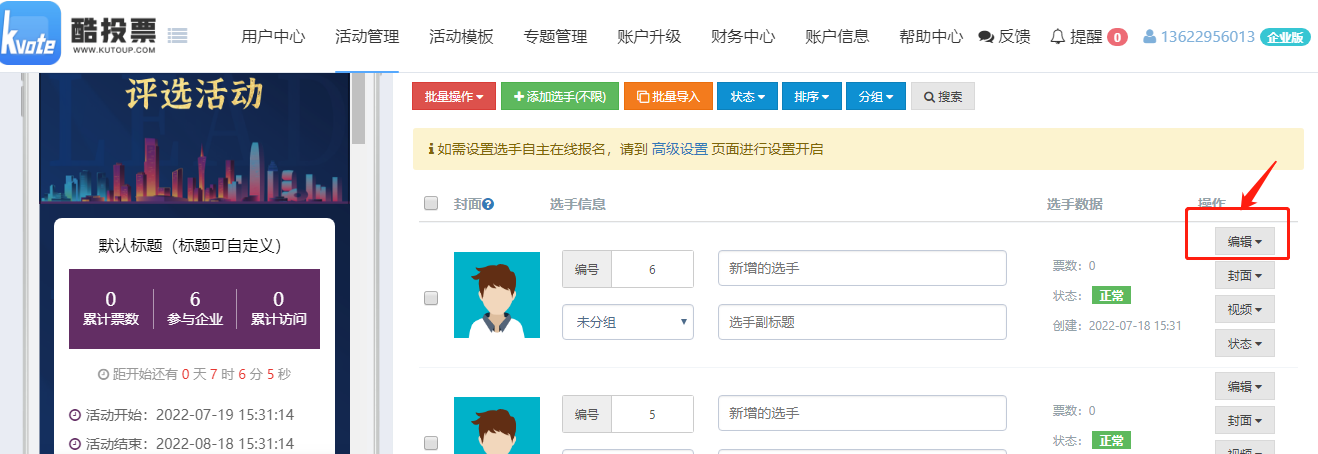Click the name field of contestant 5
The width and height of the screenshot is (1318, 454).
click(862, 413)
